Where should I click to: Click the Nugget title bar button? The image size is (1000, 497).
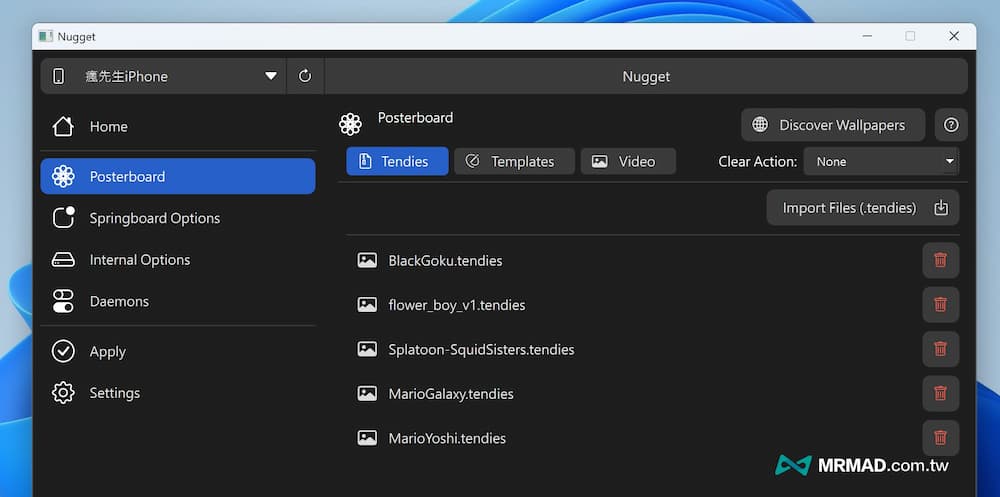click(x=646, y=77)
